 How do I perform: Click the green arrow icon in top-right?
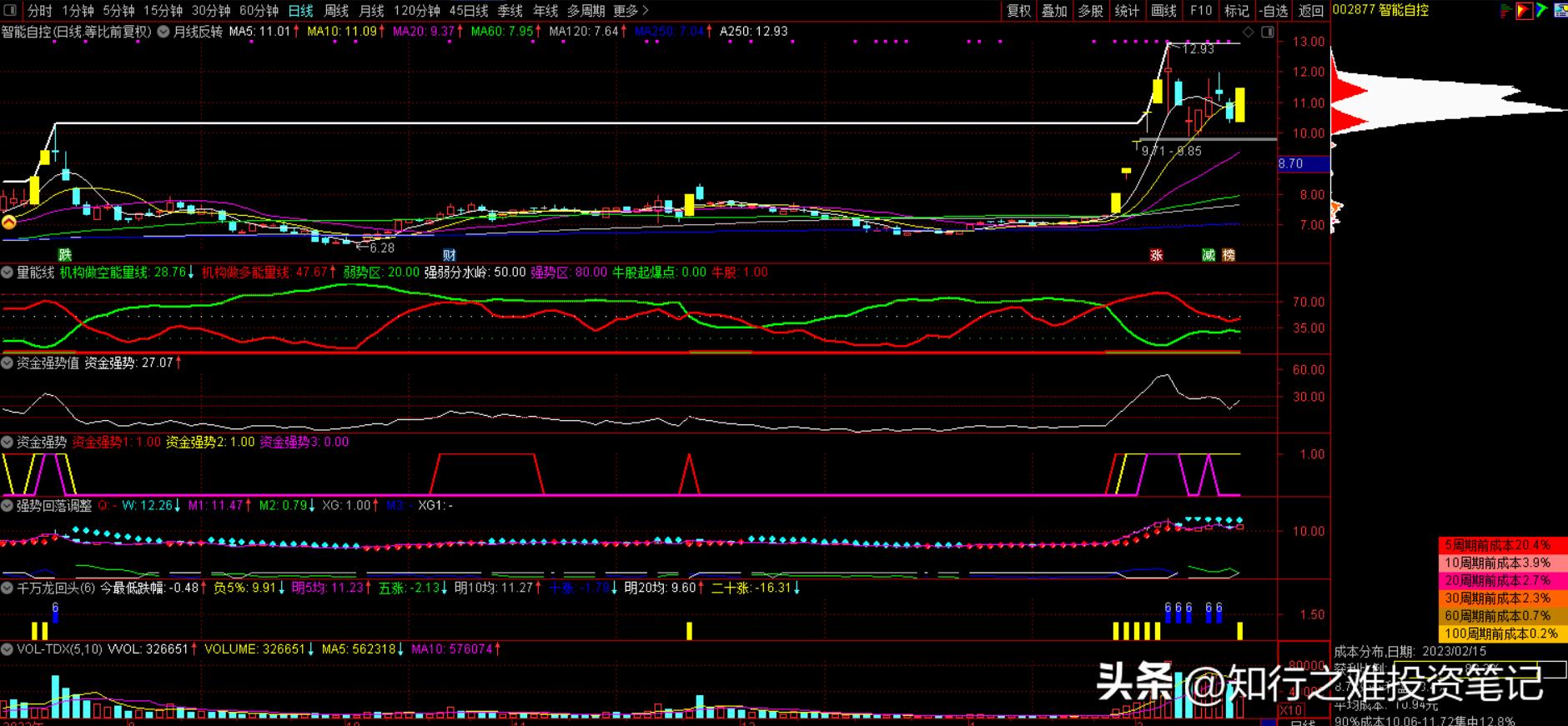coord(1542,11)
